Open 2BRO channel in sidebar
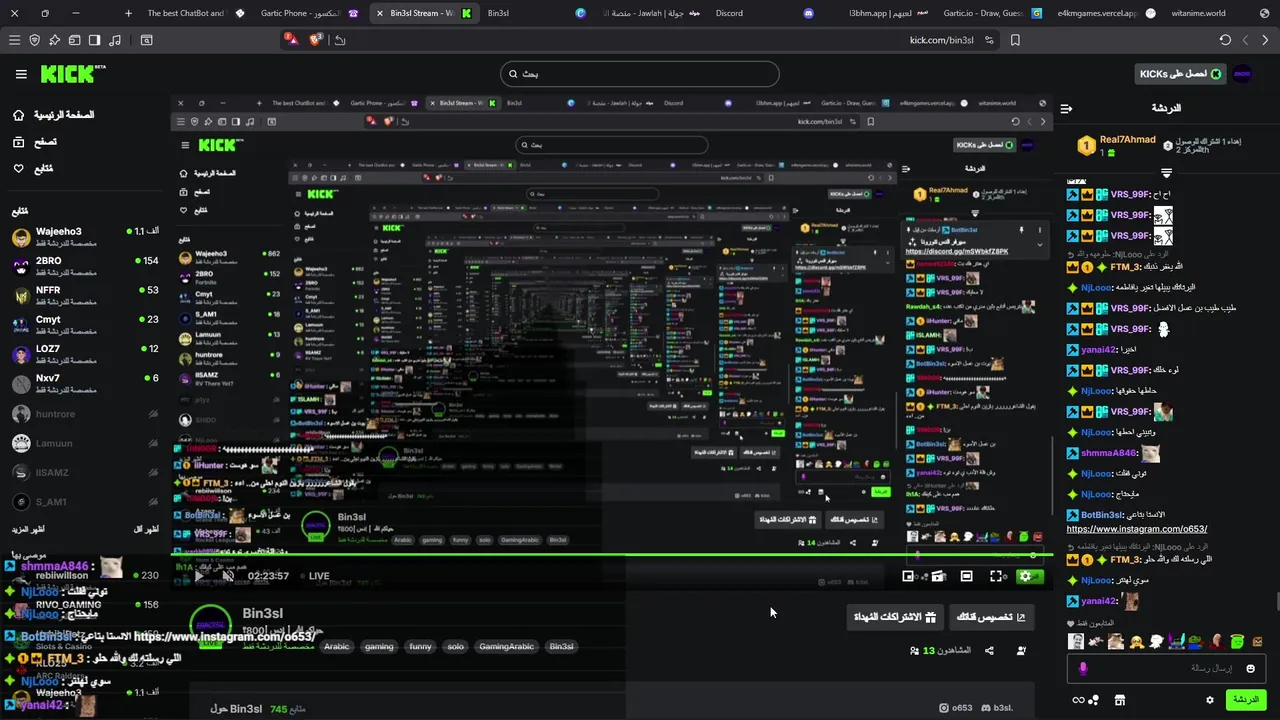The image size is (1280, 720). (x=84, y=266)
